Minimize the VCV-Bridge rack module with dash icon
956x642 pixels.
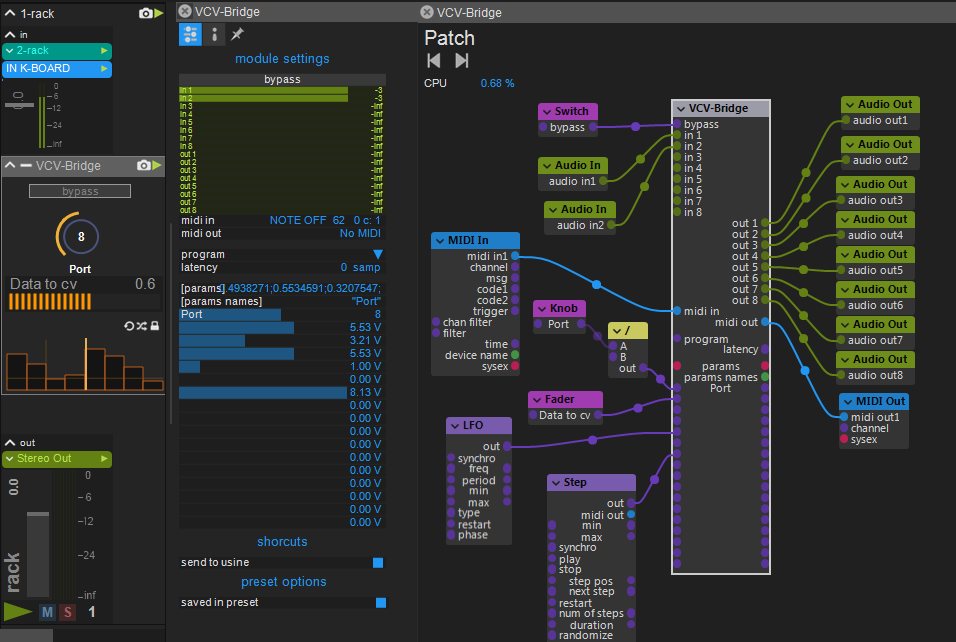26,165
